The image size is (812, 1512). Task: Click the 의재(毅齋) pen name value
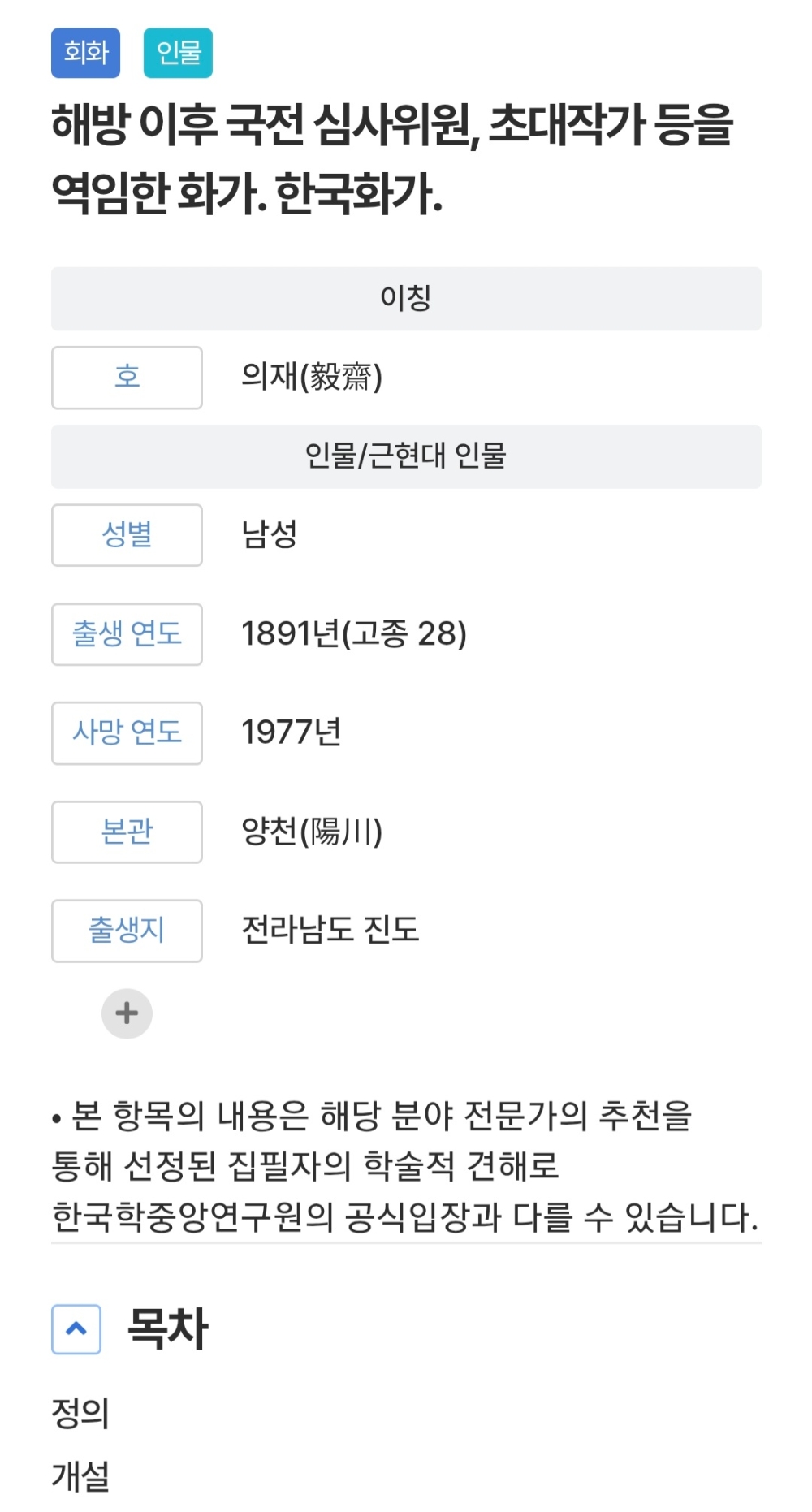pos(312,377)
